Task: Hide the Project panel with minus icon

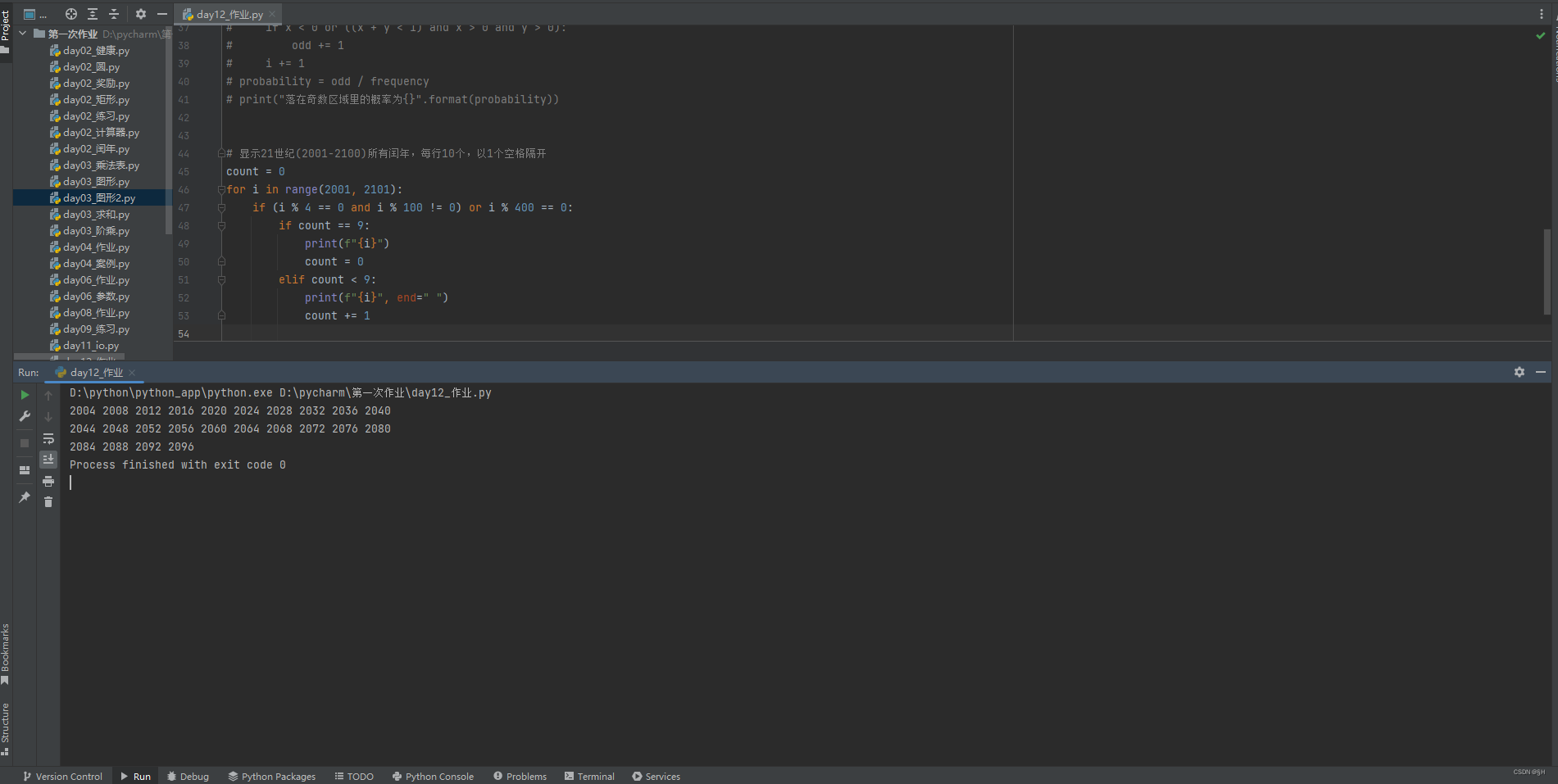Action: coord(162,14)
